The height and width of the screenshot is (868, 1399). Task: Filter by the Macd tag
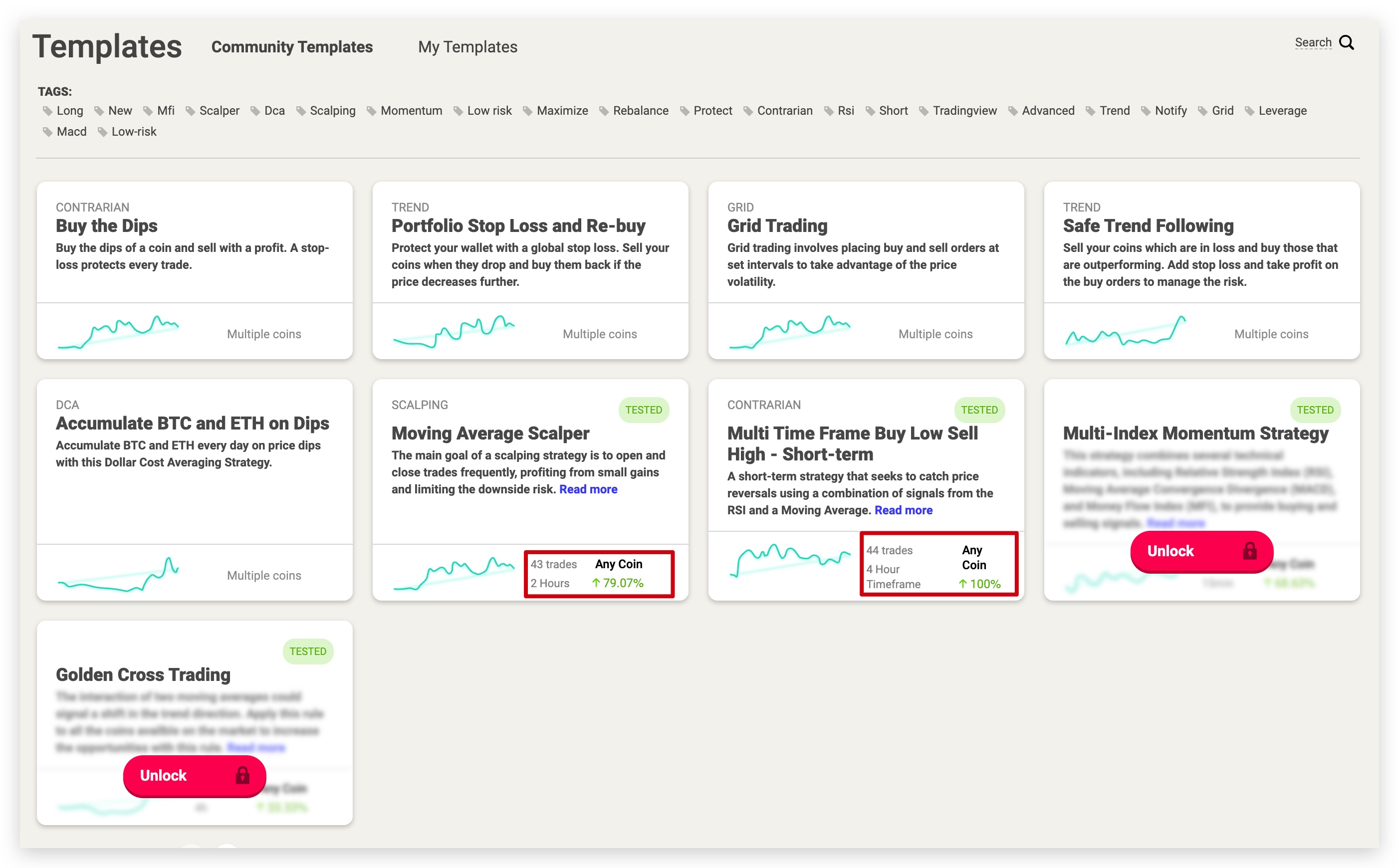(64, 132)
